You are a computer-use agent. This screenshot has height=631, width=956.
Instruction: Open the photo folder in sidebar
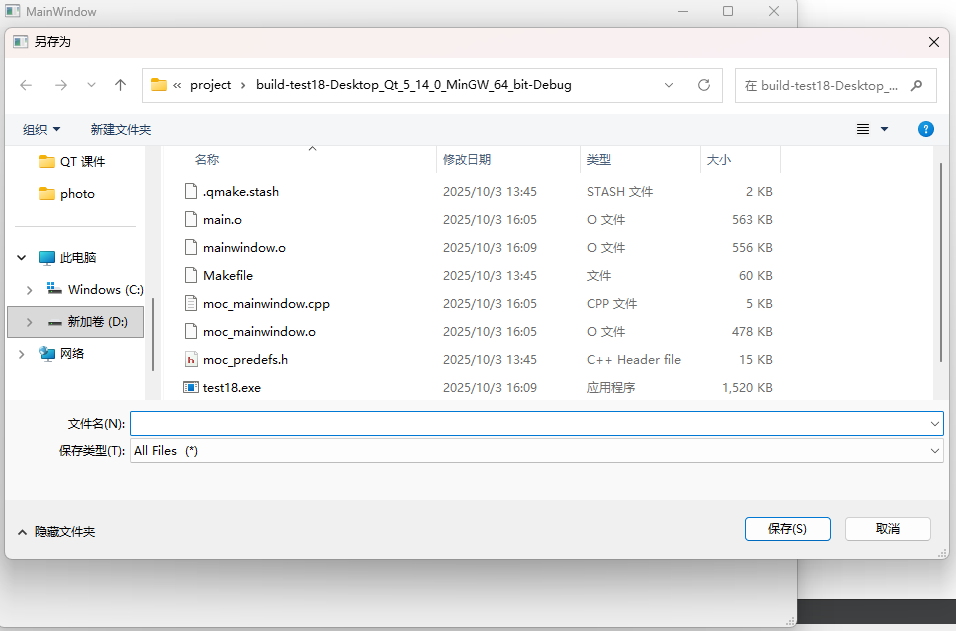pos(66,194)
